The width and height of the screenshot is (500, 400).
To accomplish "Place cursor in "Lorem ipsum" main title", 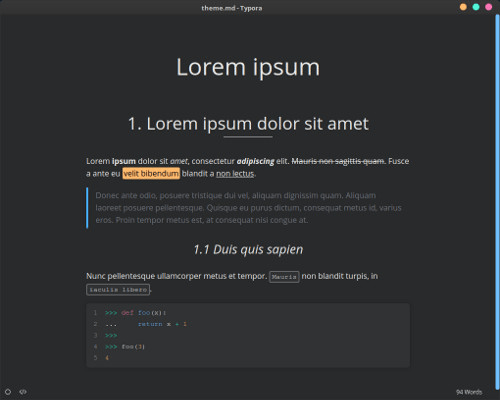I will (248, 67).
